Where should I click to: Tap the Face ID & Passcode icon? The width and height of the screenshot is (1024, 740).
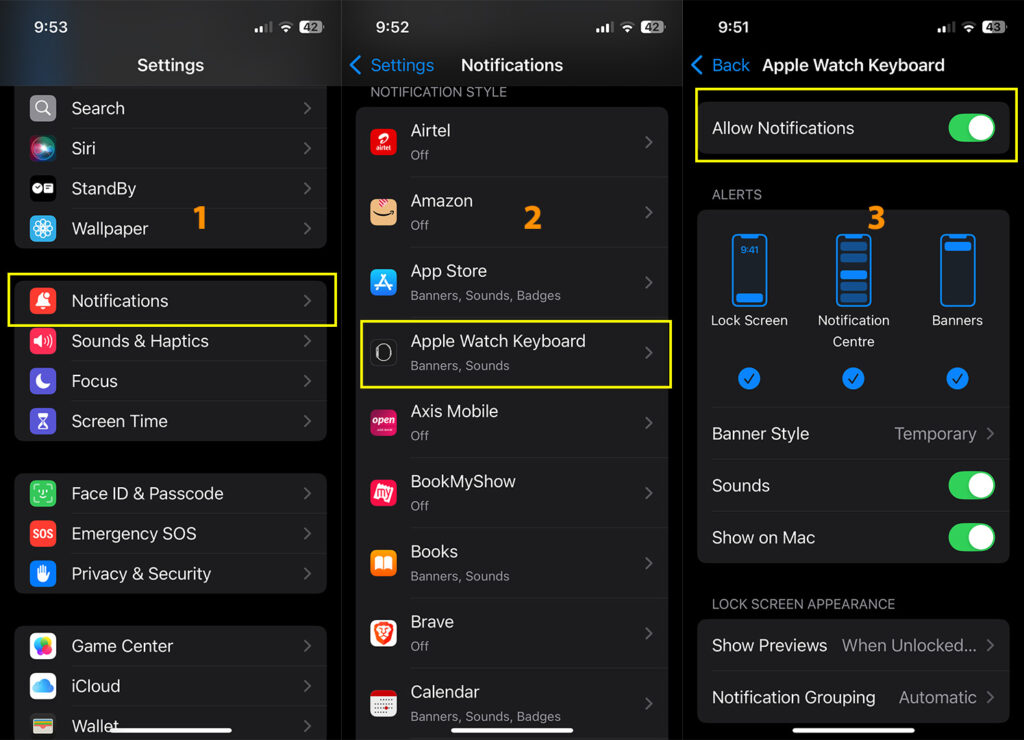pyautogui.click(x=43, y=493)
